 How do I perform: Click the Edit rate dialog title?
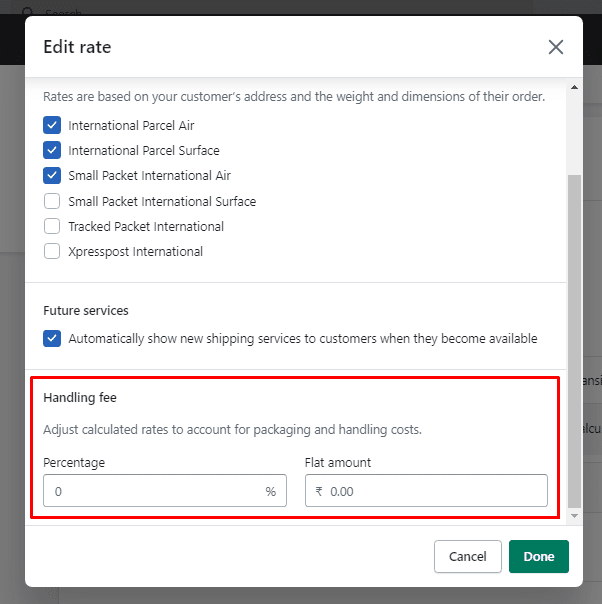[77, 47]
